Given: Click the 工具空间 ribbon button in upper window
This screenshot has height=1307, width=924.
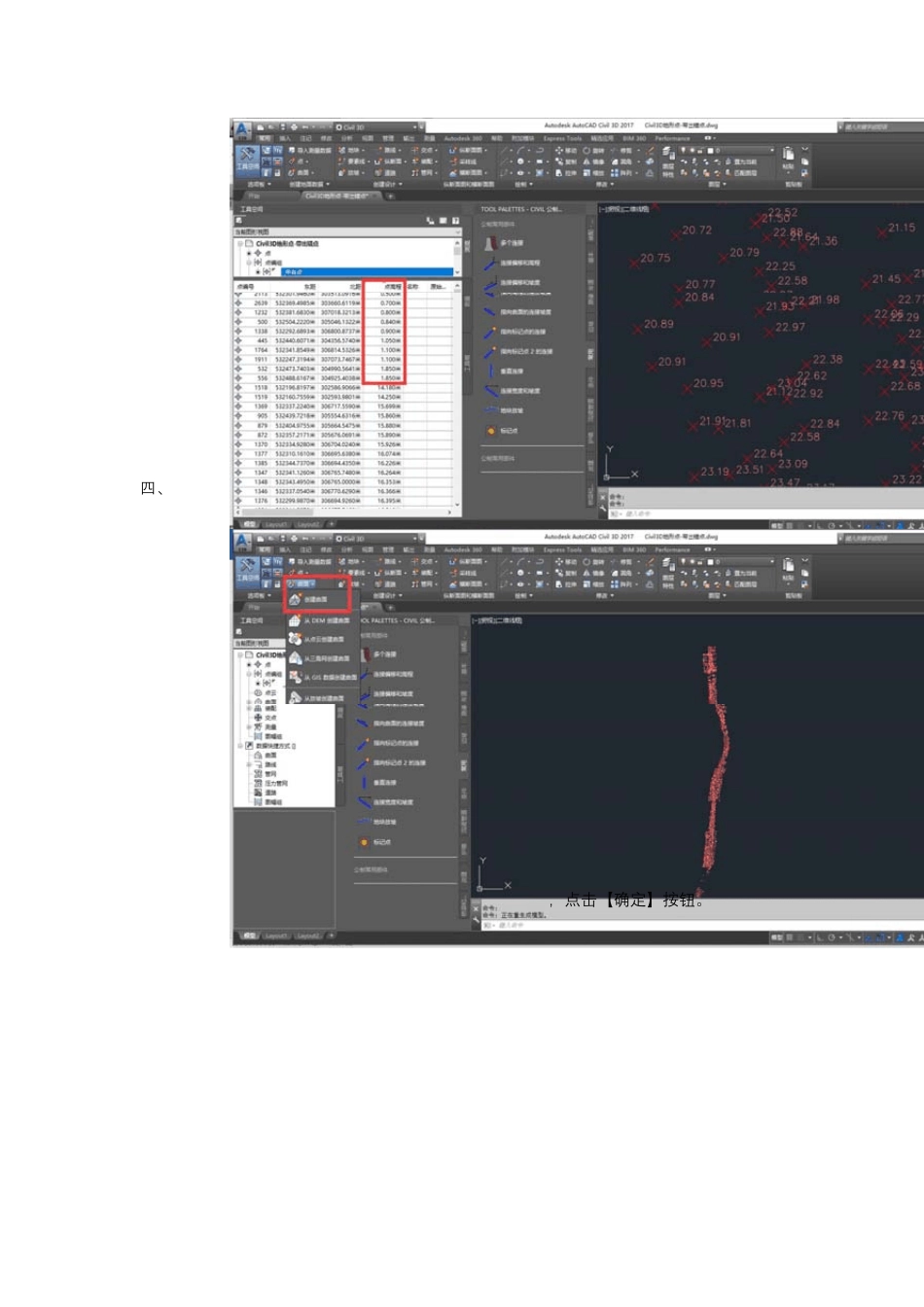Looking at the screenshot, I should [x=247, y=159].
